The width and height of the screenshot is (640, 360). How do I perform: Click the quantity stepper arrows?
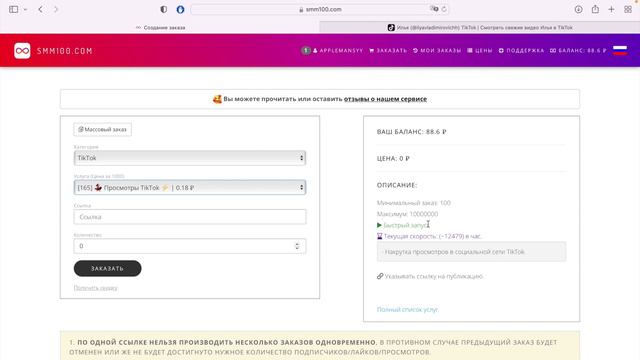(x=297, y=246)
